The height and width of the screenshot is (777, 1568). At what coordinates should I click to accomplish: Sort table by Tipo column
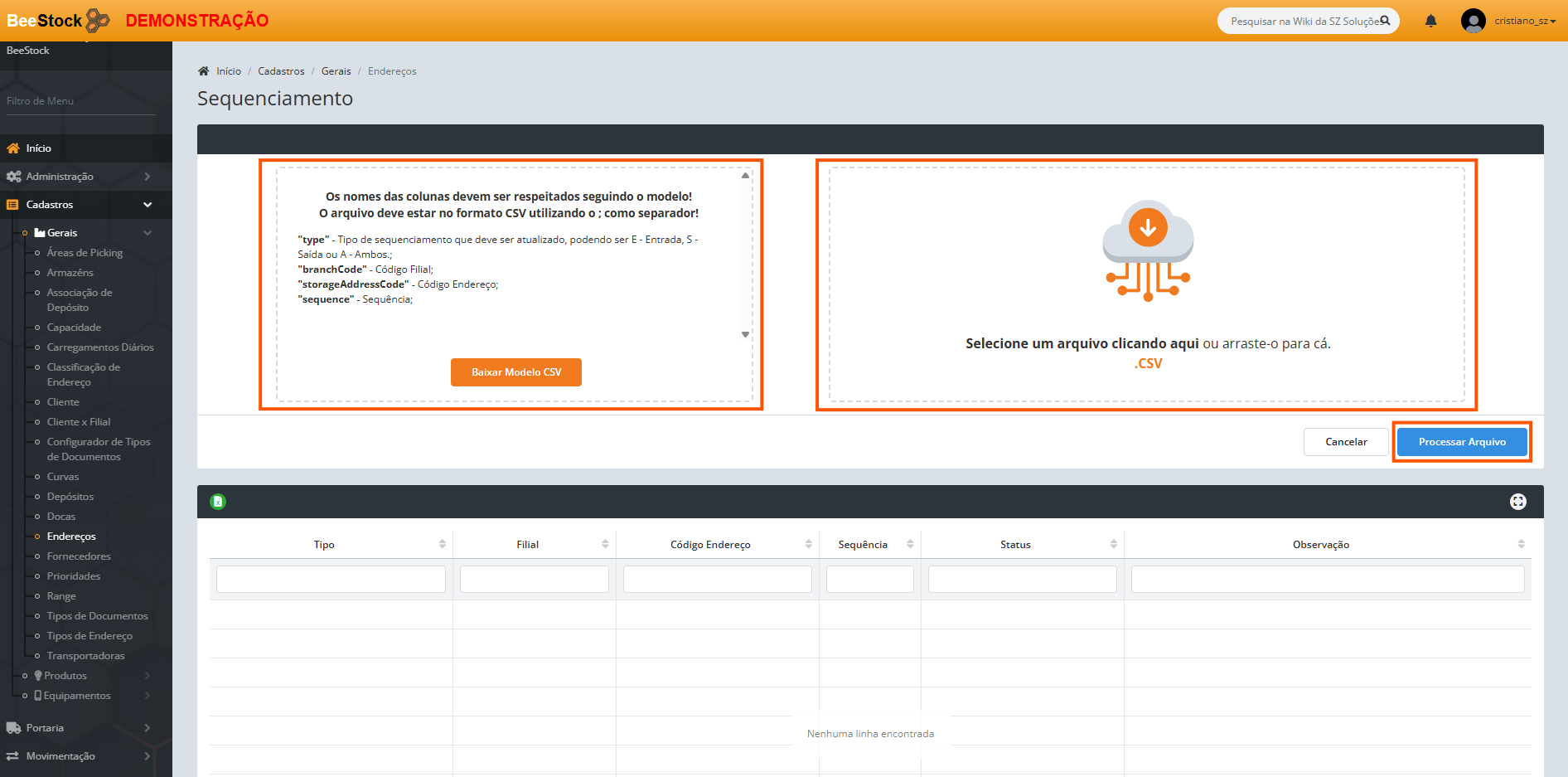click(324, 545)
